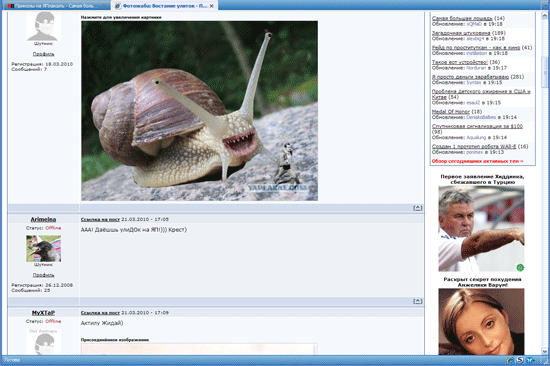Click the window resize grip corner
550x366 pixels.
(x=545, y=360)
